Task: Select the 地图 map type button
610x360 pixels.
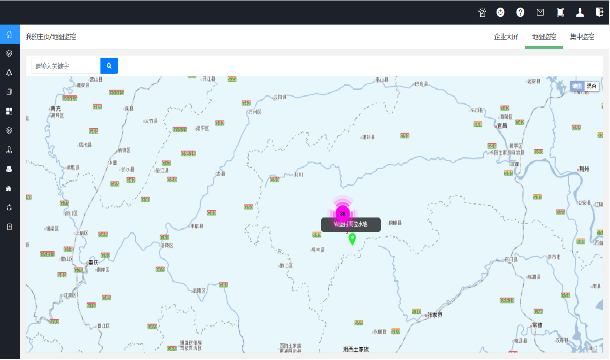Action: 577,86
